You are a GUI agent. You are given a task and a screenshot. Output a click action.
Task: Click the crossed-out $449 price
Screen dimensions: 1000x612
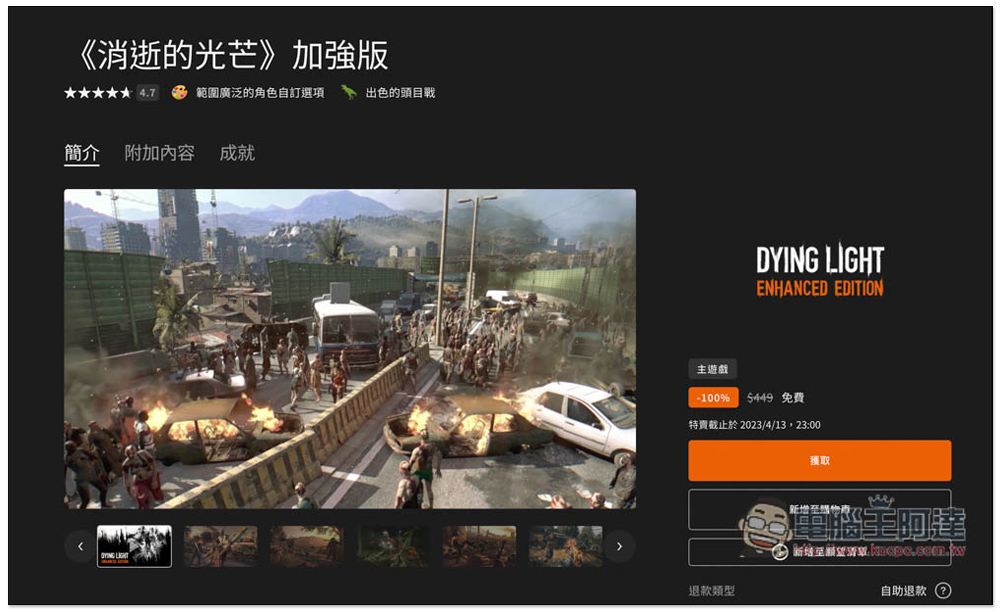(x=760, y=398)
